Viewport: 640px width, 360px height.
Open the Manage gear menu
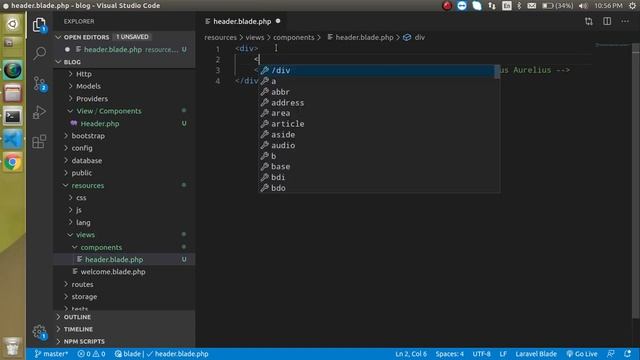pos(40,332)
